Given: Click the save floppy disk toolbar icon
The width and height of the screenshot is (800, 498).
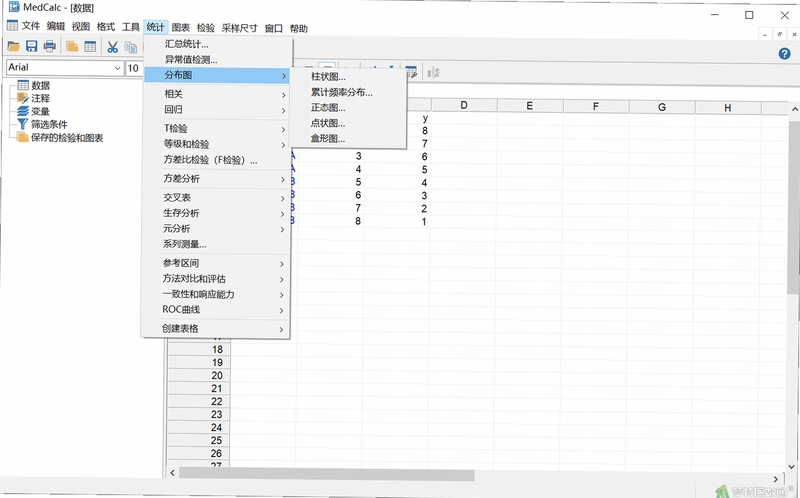Looking at the screenshot, I should pos(32,47).
